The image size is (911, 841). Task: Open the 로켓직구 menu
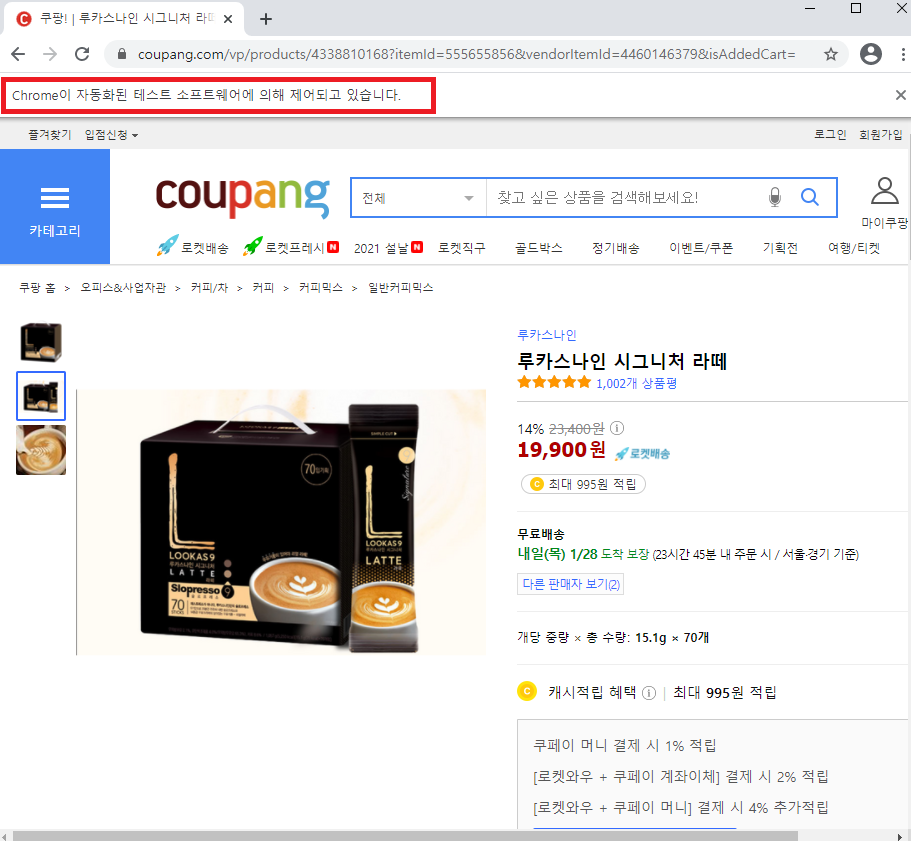pos(461,248)
